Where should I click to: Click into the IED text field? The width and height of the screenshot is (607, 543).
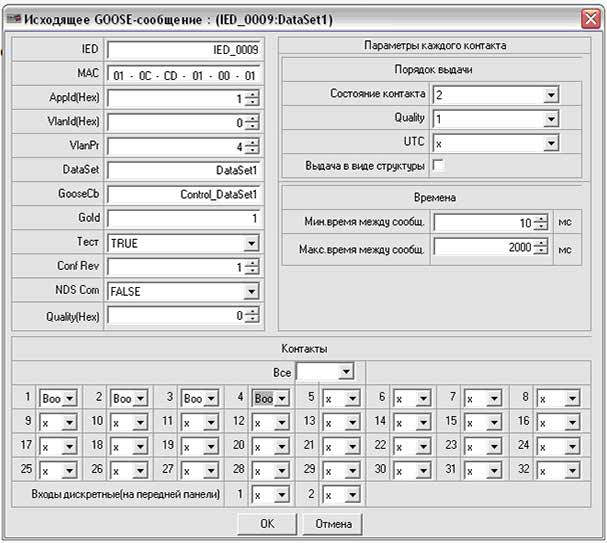[184, 48]
